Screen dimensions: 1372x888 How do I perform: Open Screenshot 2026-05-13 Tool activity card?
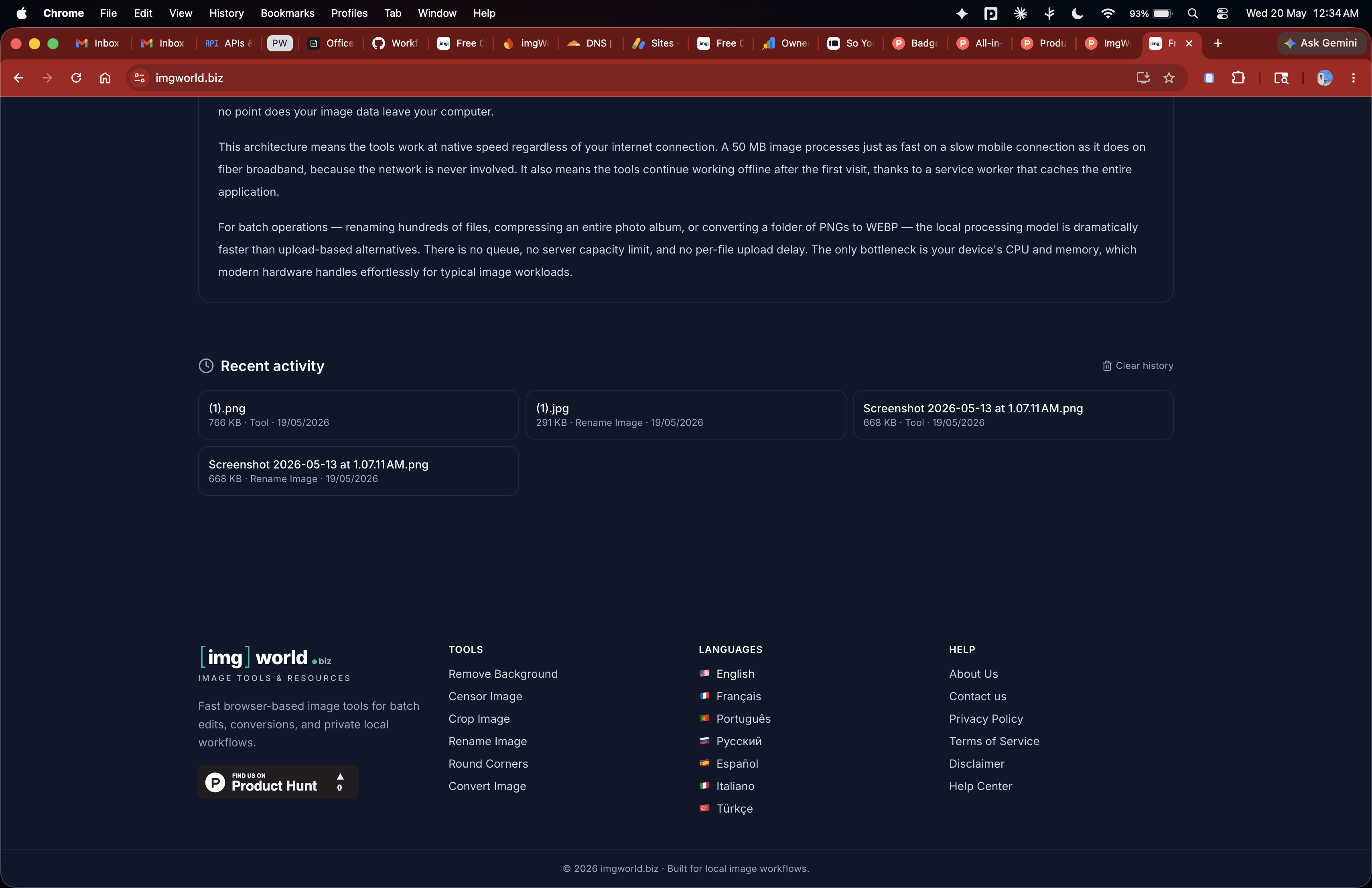[1013, 414]
